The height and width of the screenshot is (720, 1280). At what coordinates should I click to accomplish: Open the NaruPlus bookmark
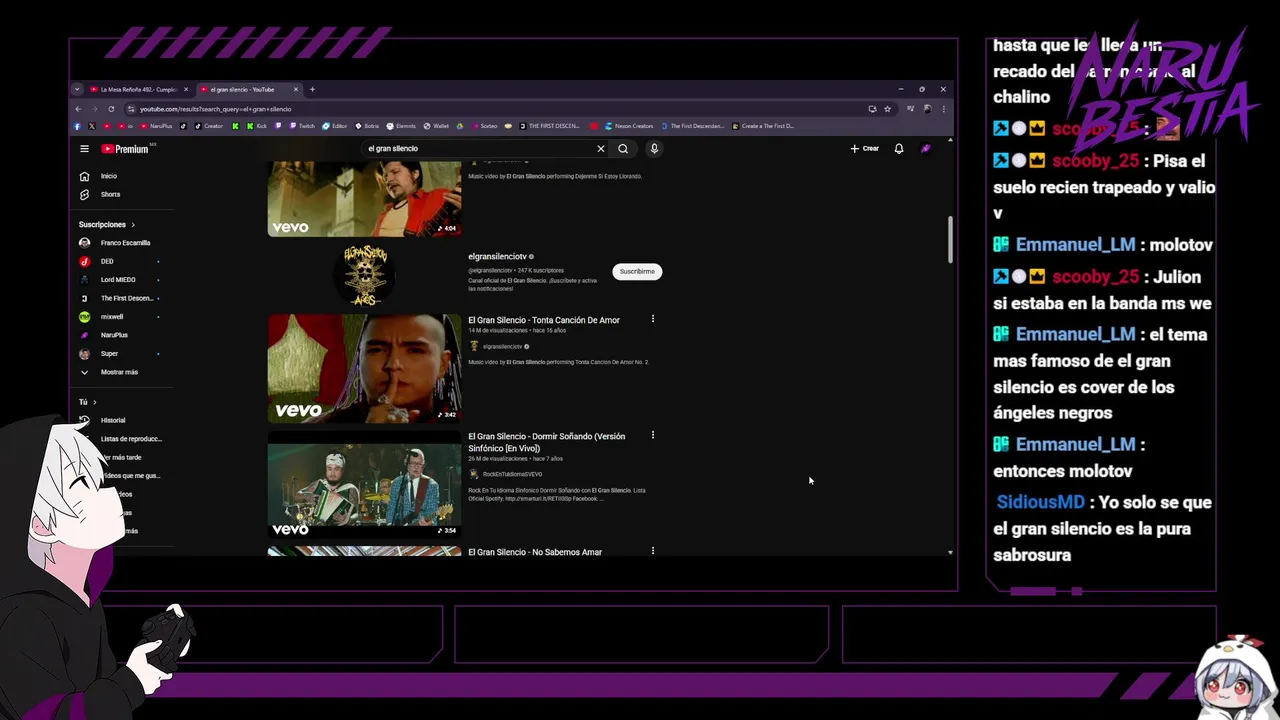coord(156,126)
